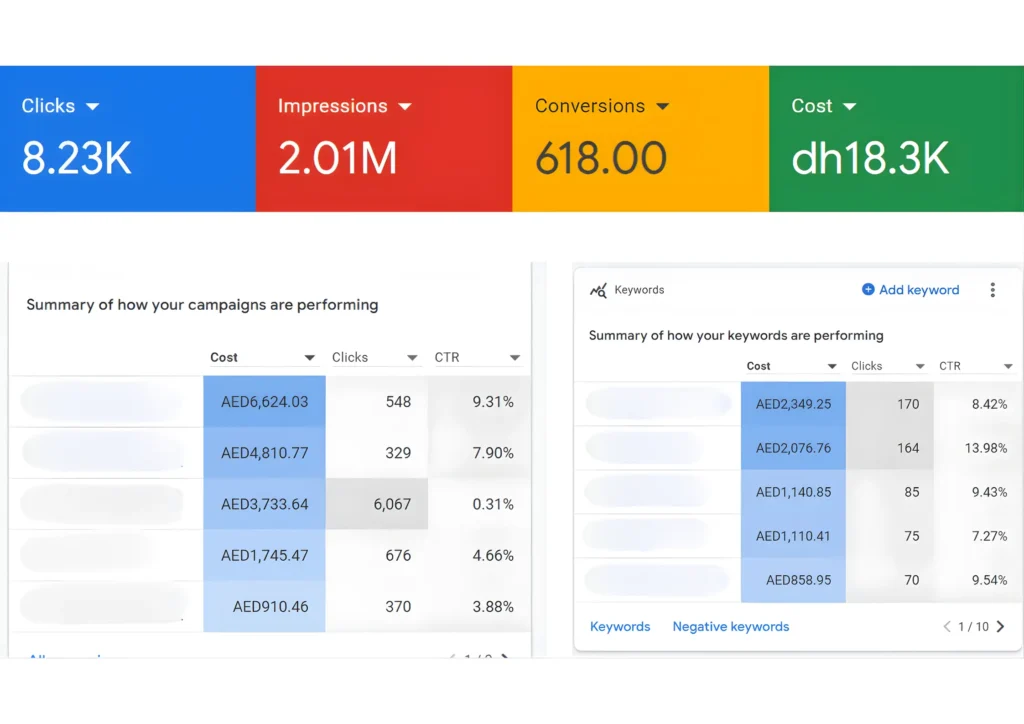Expand CTR column dropdown in keywords table
Image resolution: width=1024 pixels, height=724 pixels.
point(1008,367)
